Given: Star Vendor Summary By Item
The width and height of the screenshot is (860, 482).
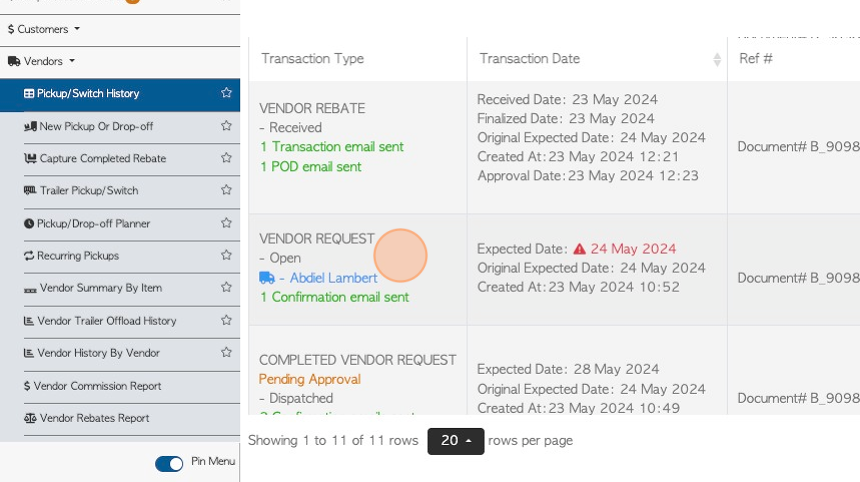Looking at the screenshot, I should point(226,287).
